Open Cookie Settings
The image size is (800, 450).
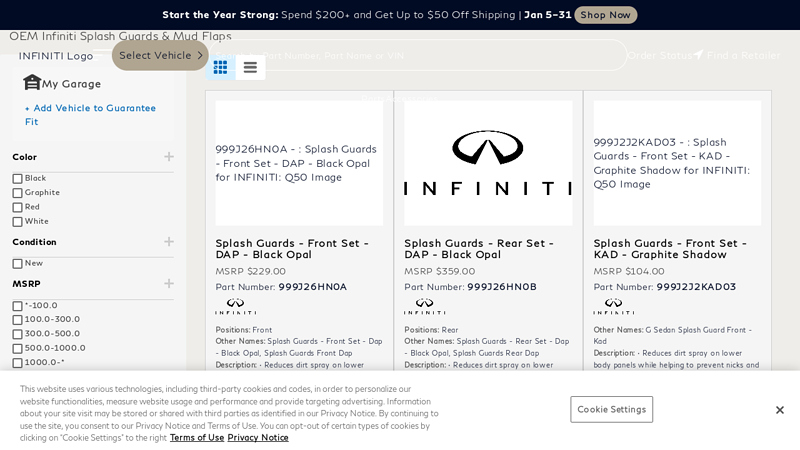(x=611, y=409)
